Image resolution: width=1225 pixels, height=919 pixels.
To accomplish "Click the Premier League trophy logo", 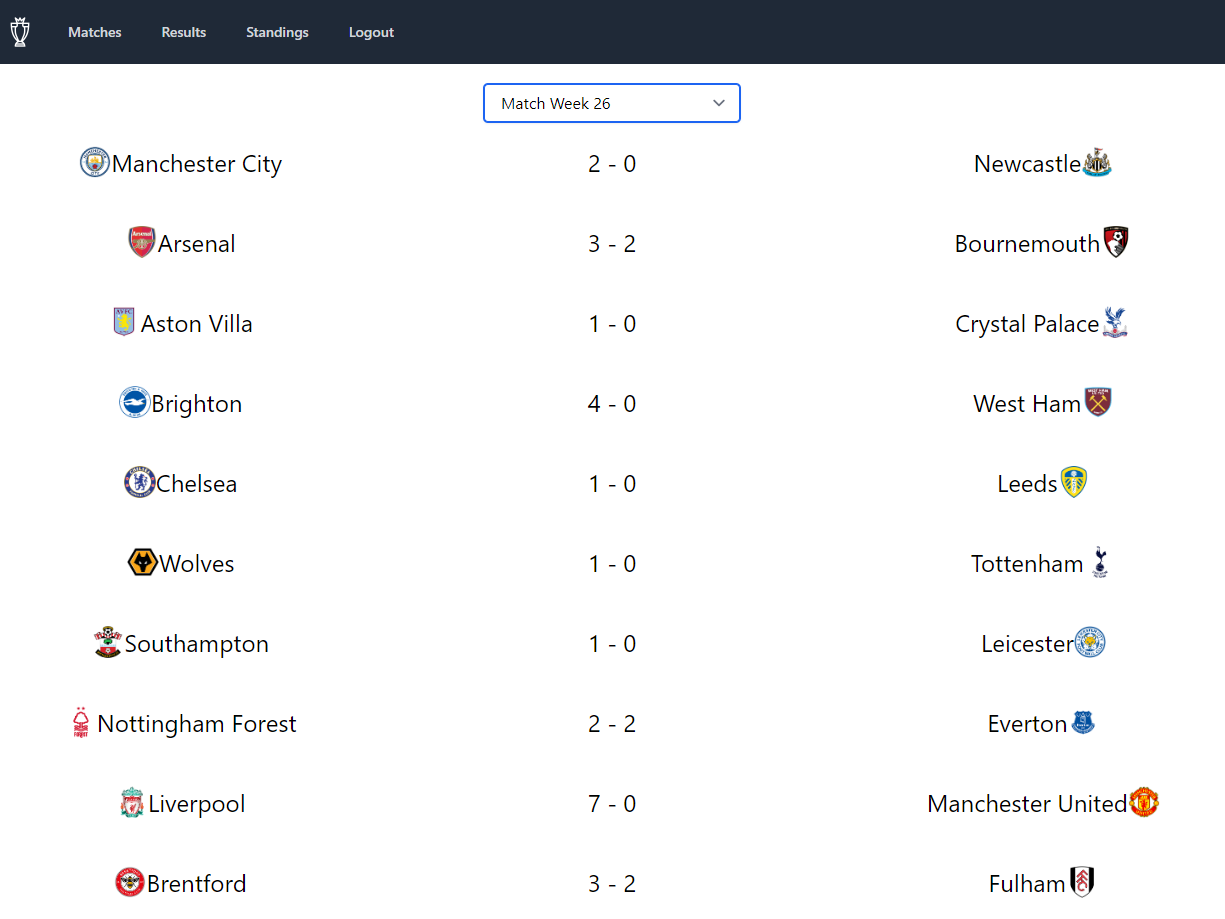I will click(x=20, y=32).
